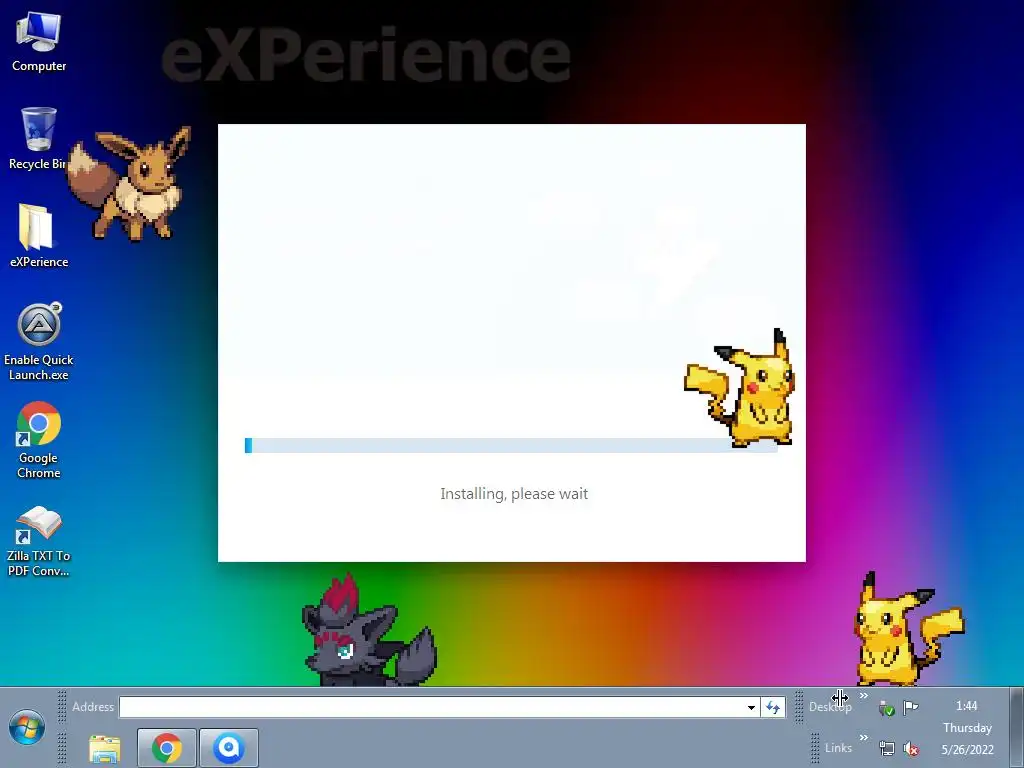Screen dimensions: 1024x768
Task: Click Safely Remove Hardware tray icon
Action: click(x=886, y=708)
